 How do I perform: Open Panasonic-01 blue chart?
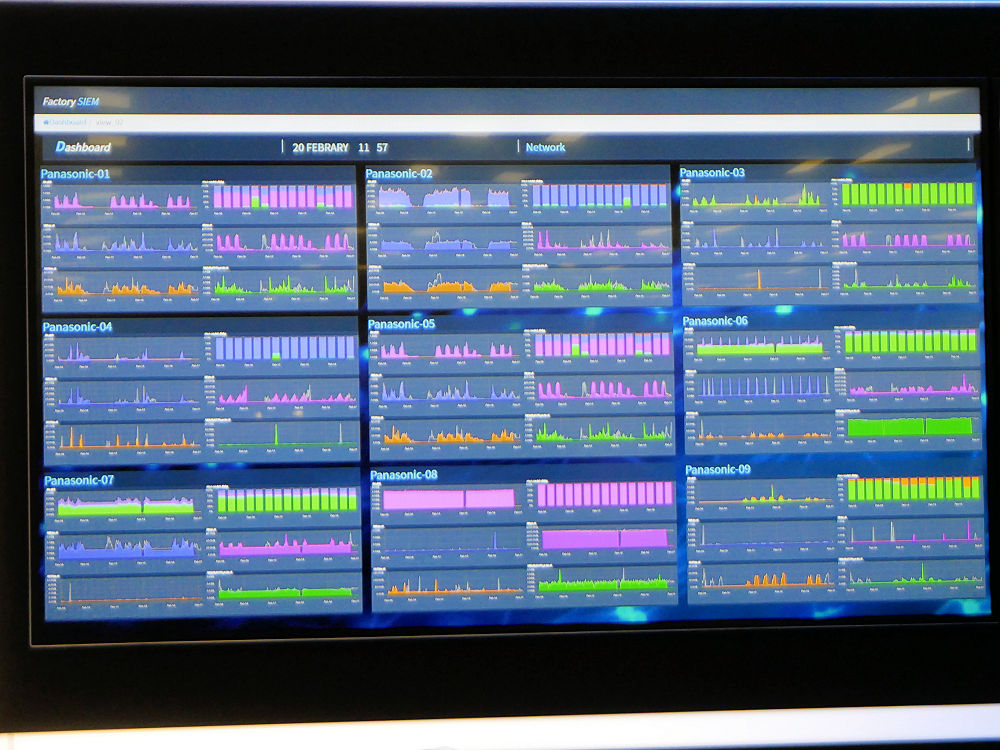pos(121,244)
